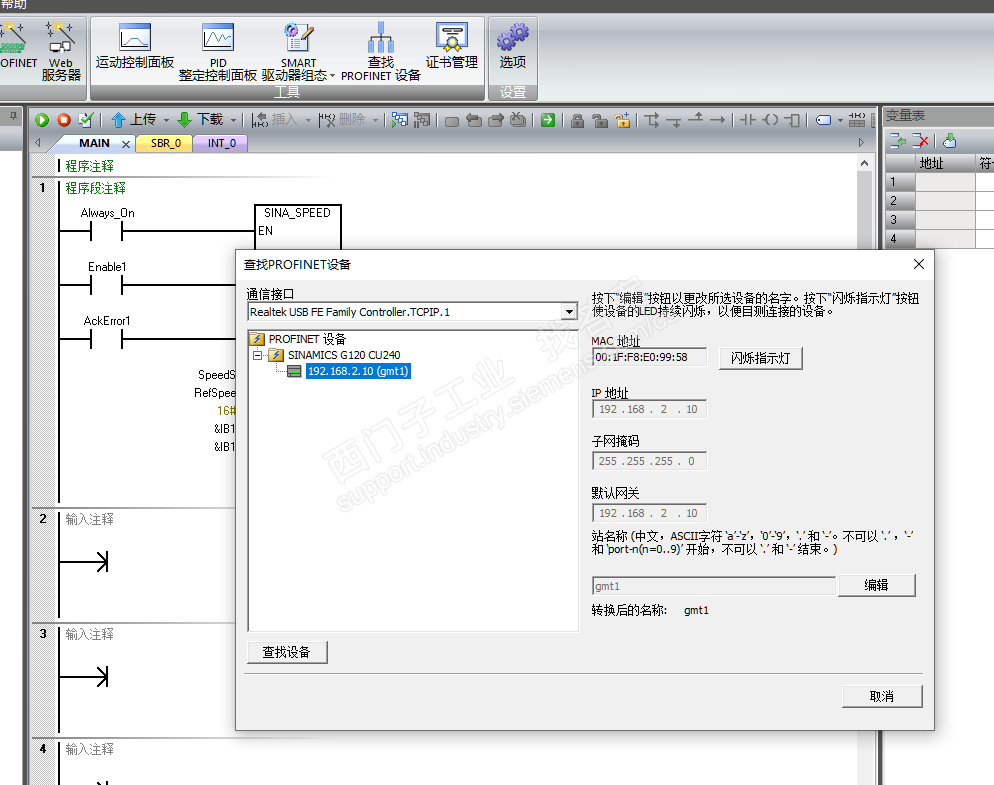Screen dimensions: 994x785
Task: Click the green go-to arrow icon
Action: tap(548, 120)
